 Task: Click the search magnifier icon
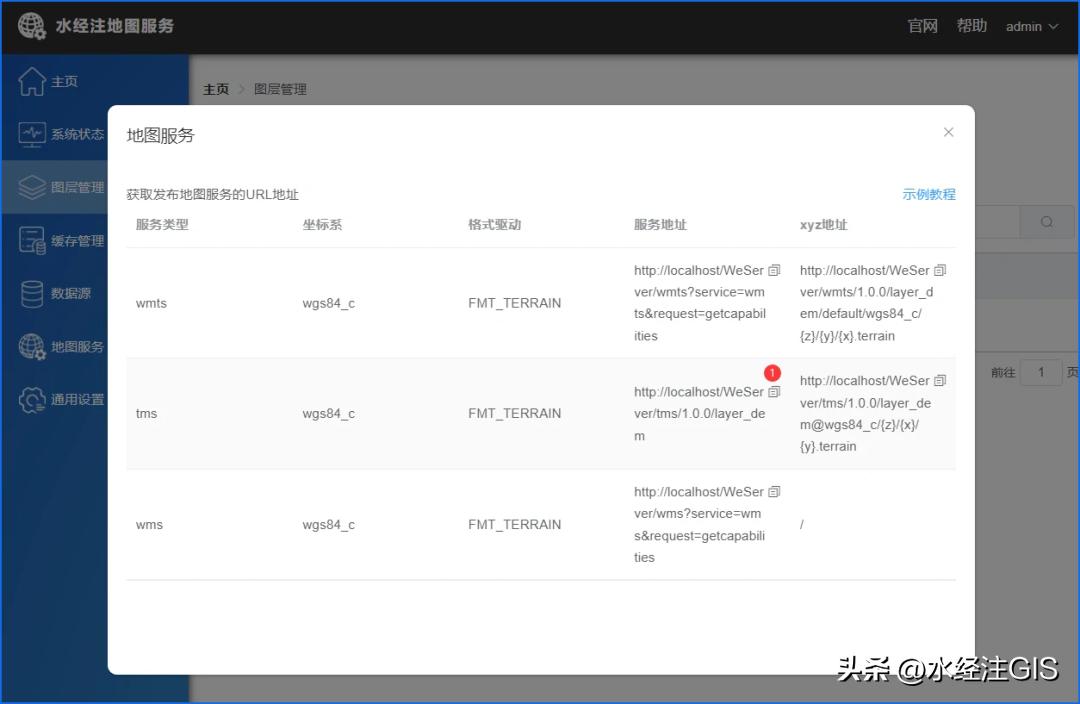[1046, 221]
